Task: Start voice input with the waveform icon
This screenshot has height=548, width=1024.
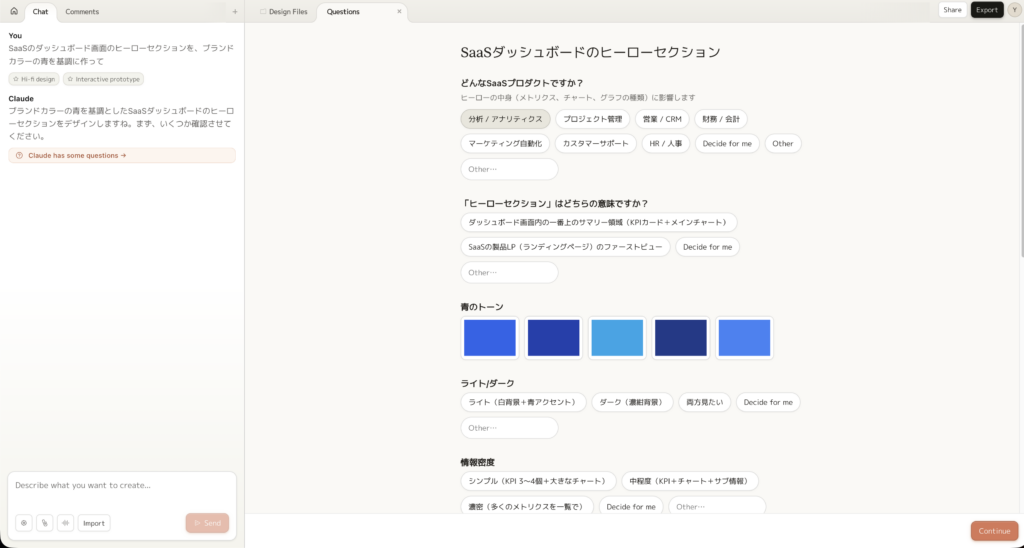Action: click(65, 523)
